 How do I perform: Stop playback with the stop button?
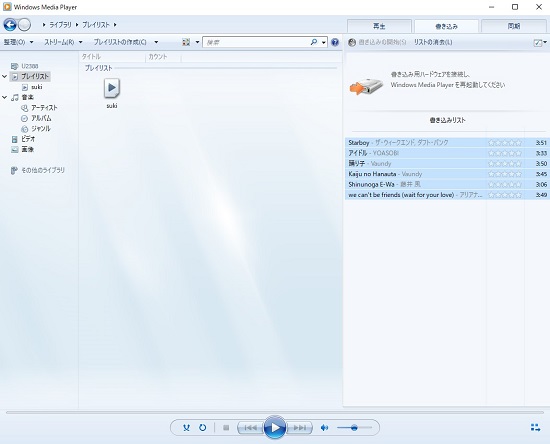[226, 428]
